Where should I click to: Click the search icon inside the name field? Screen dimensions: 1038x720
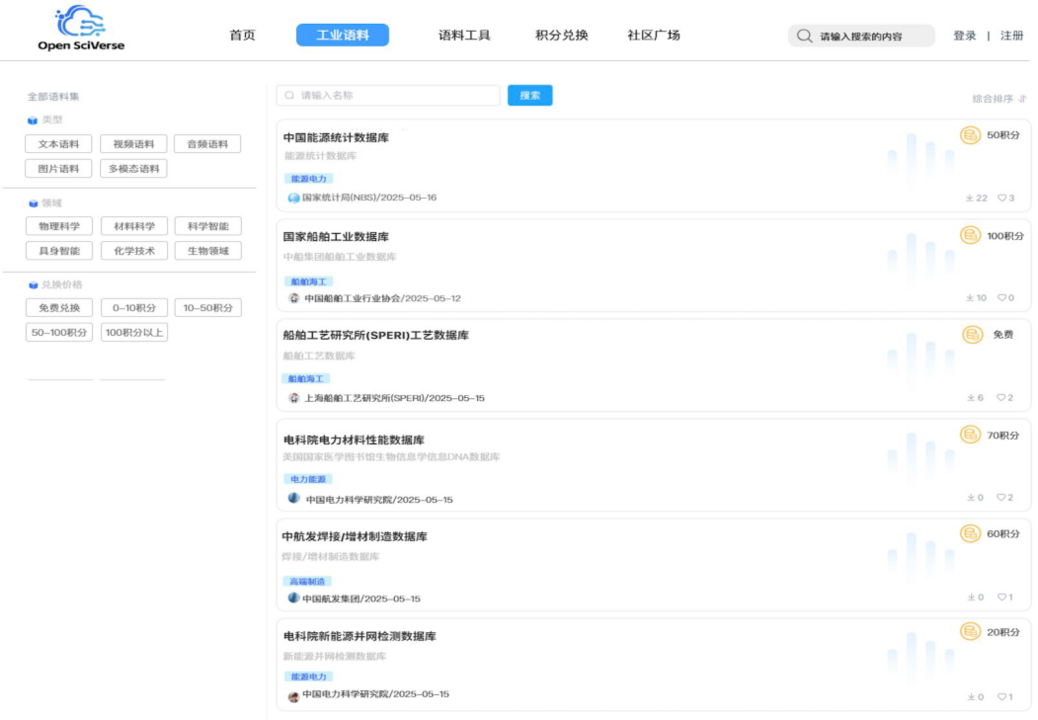click(289, 95)
